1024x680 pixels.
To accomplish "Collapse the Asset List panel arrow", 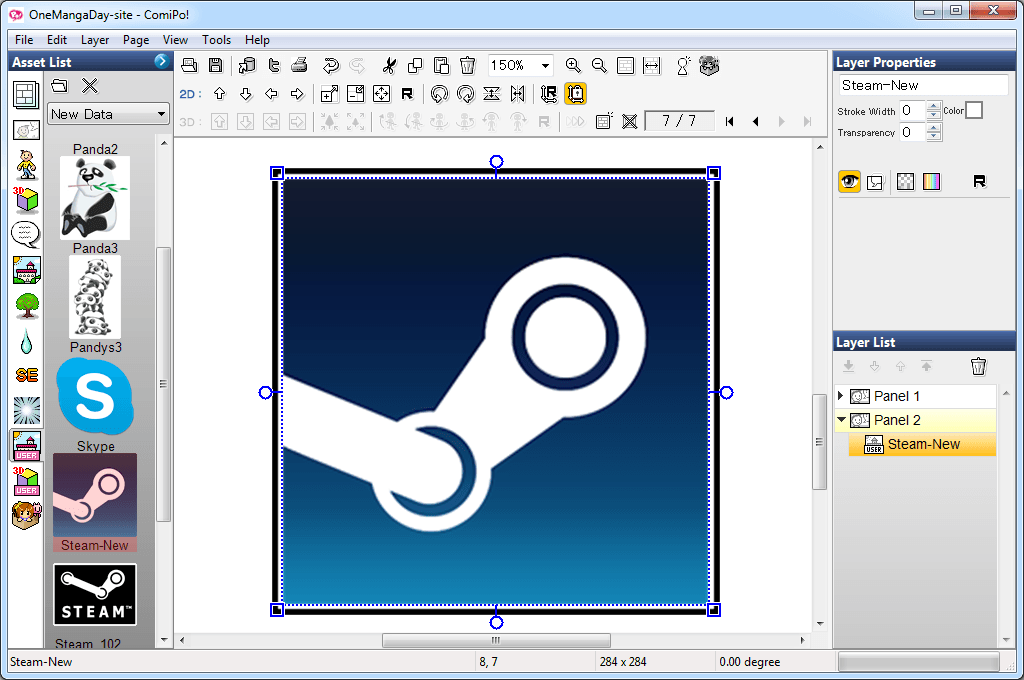I will pos(161,61).
